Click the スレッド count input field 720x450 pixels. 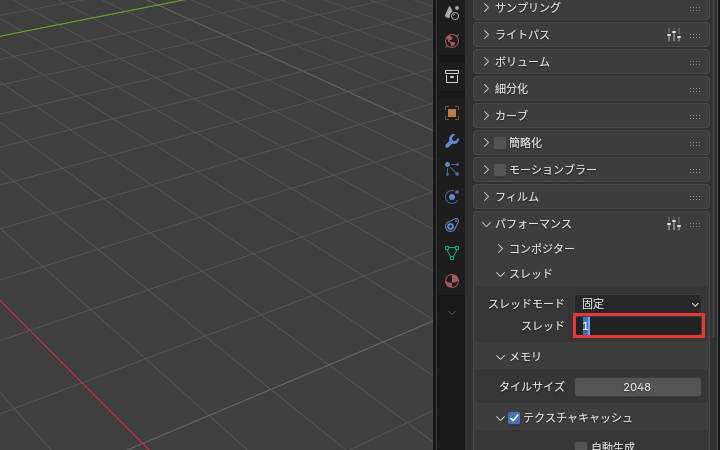point(639,326)
